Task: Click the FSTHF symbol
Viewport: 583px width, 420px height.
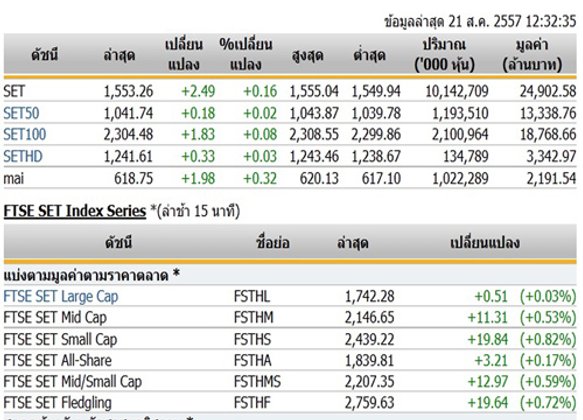Action: (x=252, y=403)
